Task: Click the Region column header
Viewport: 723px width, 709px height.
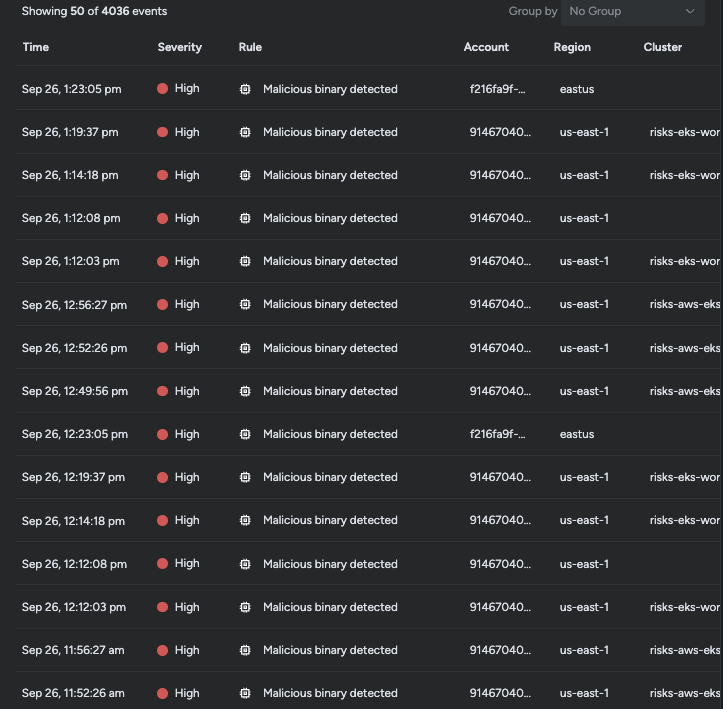Action: 572,47
